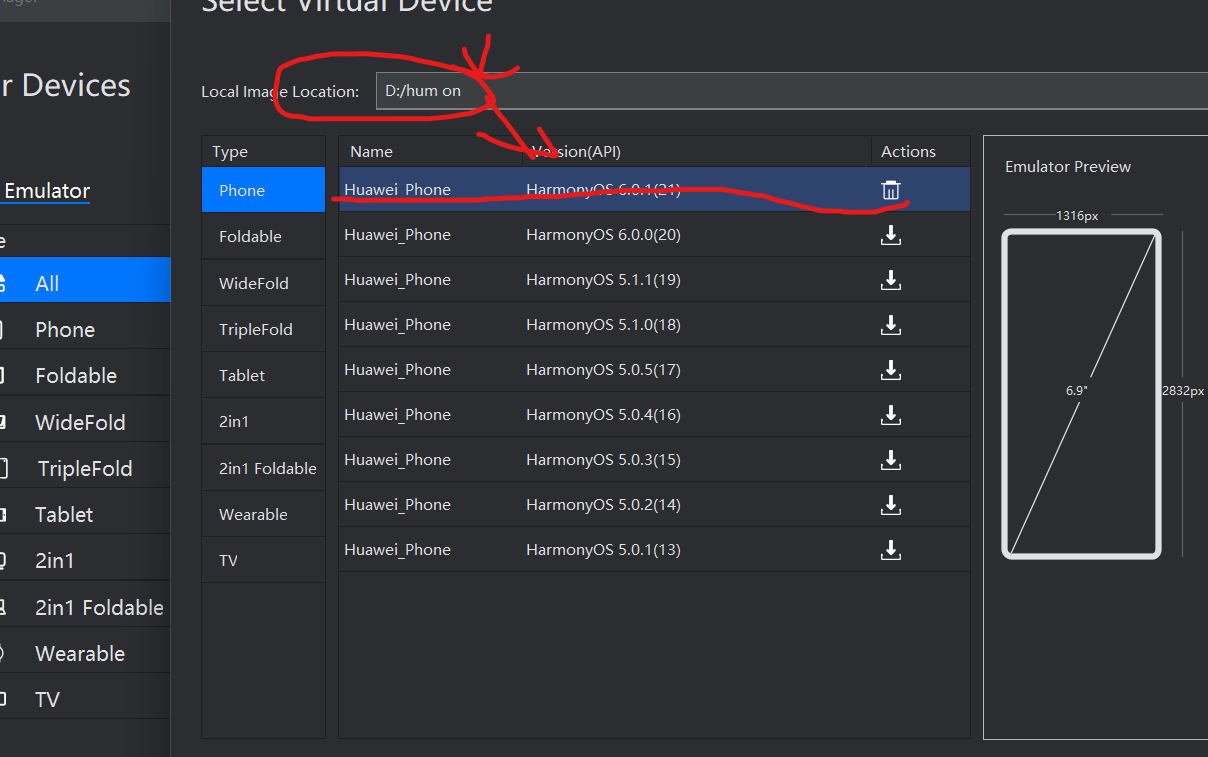Select the HarmonyOS 5.1.1(19) row
The height and width of the screenshot is (757, 1208).
click(654, 280)
